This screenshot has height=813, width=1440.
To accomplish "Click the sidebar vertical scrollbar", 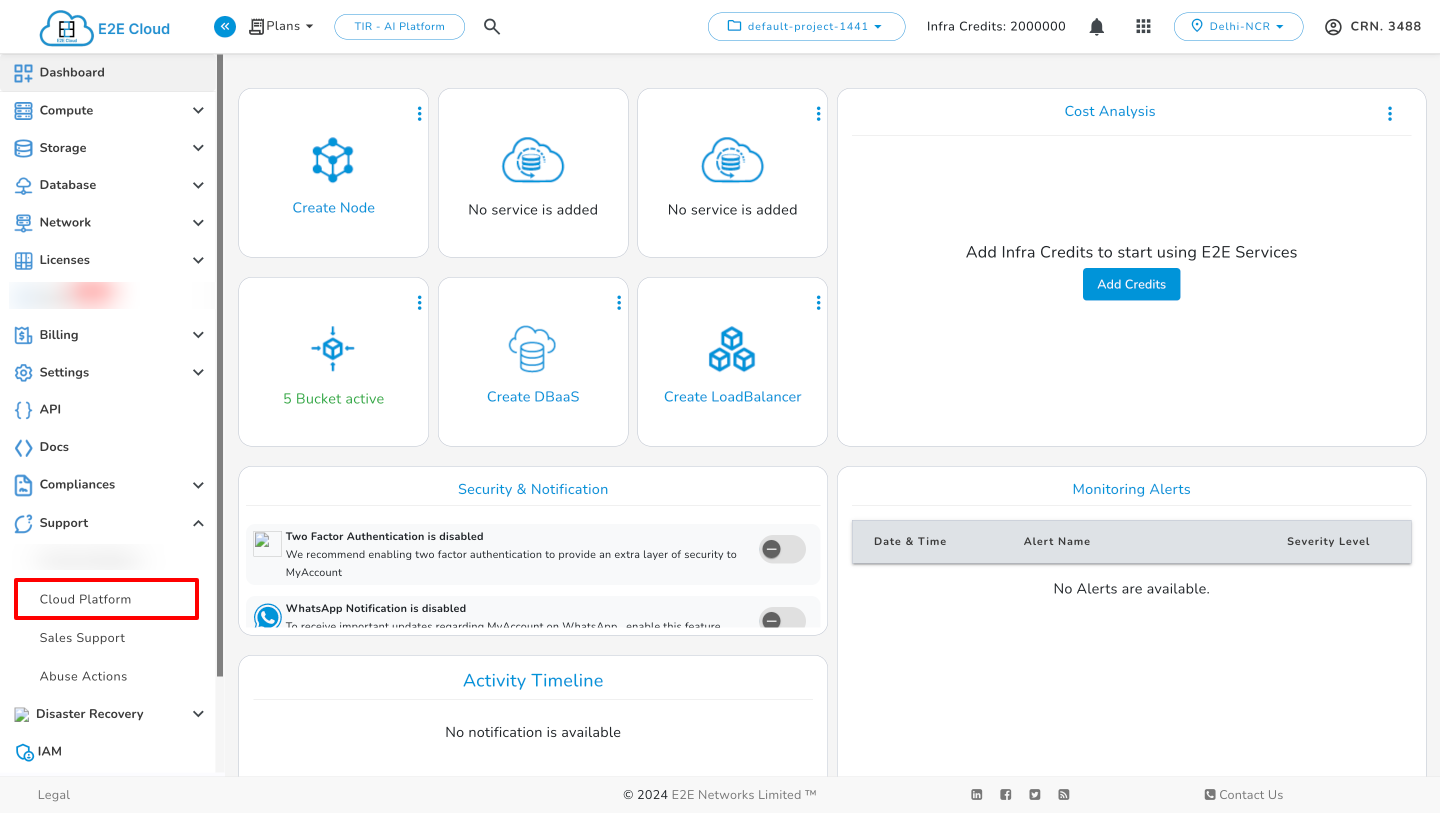I will pyautogui.click(x=220, y=365).
